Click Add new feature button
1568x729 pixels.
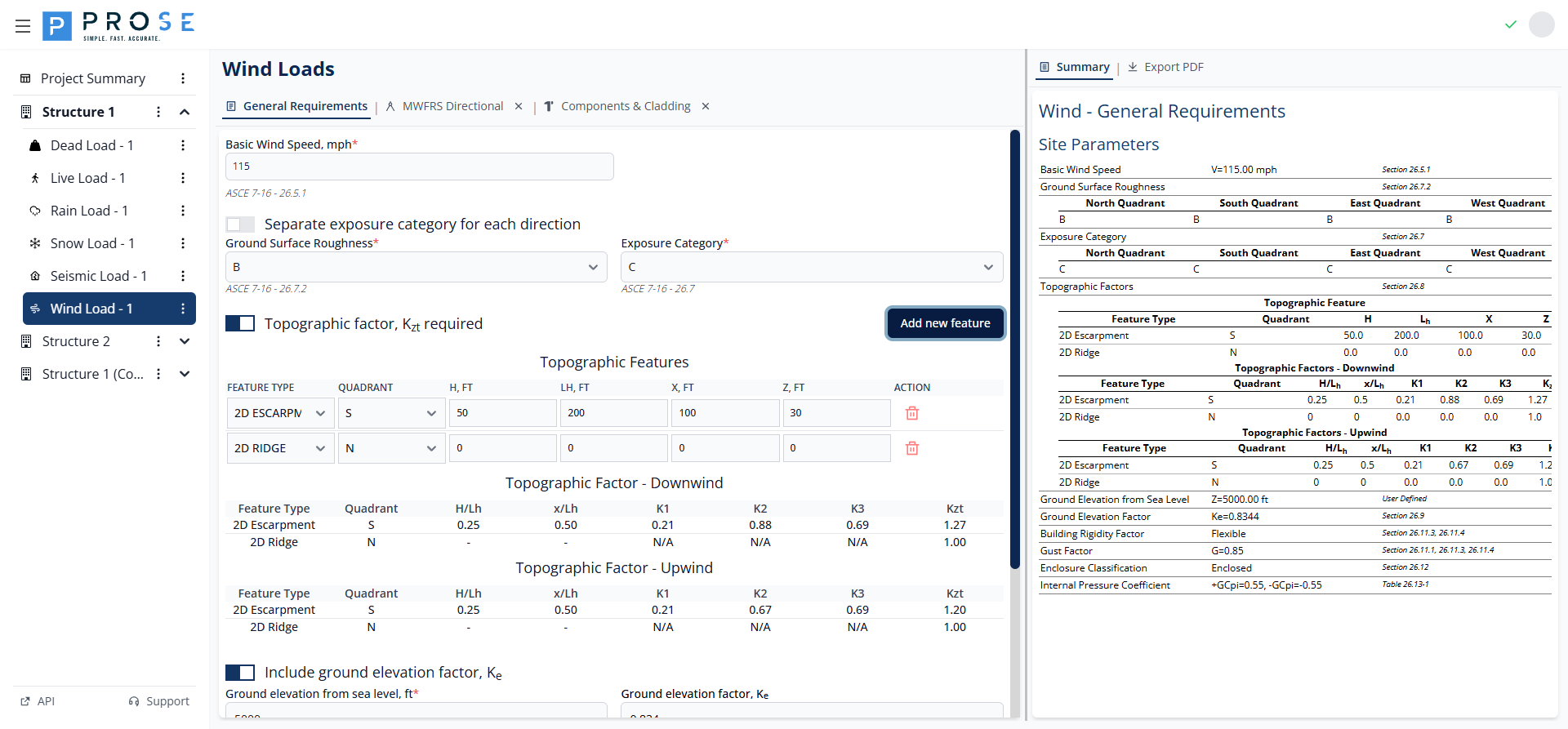coord(945,323)
